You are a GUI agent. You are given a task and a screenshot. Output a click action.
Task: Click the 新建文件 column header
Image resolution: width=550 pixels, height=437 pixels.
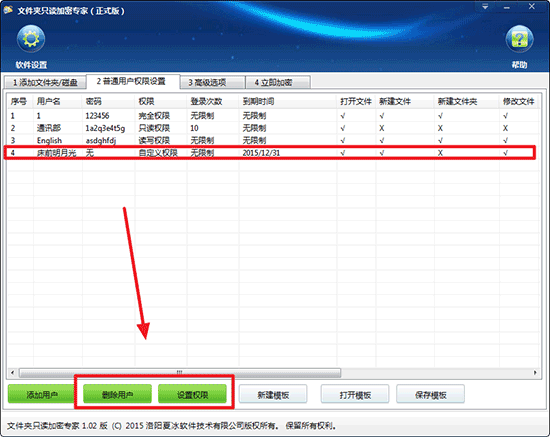(405, 101)
